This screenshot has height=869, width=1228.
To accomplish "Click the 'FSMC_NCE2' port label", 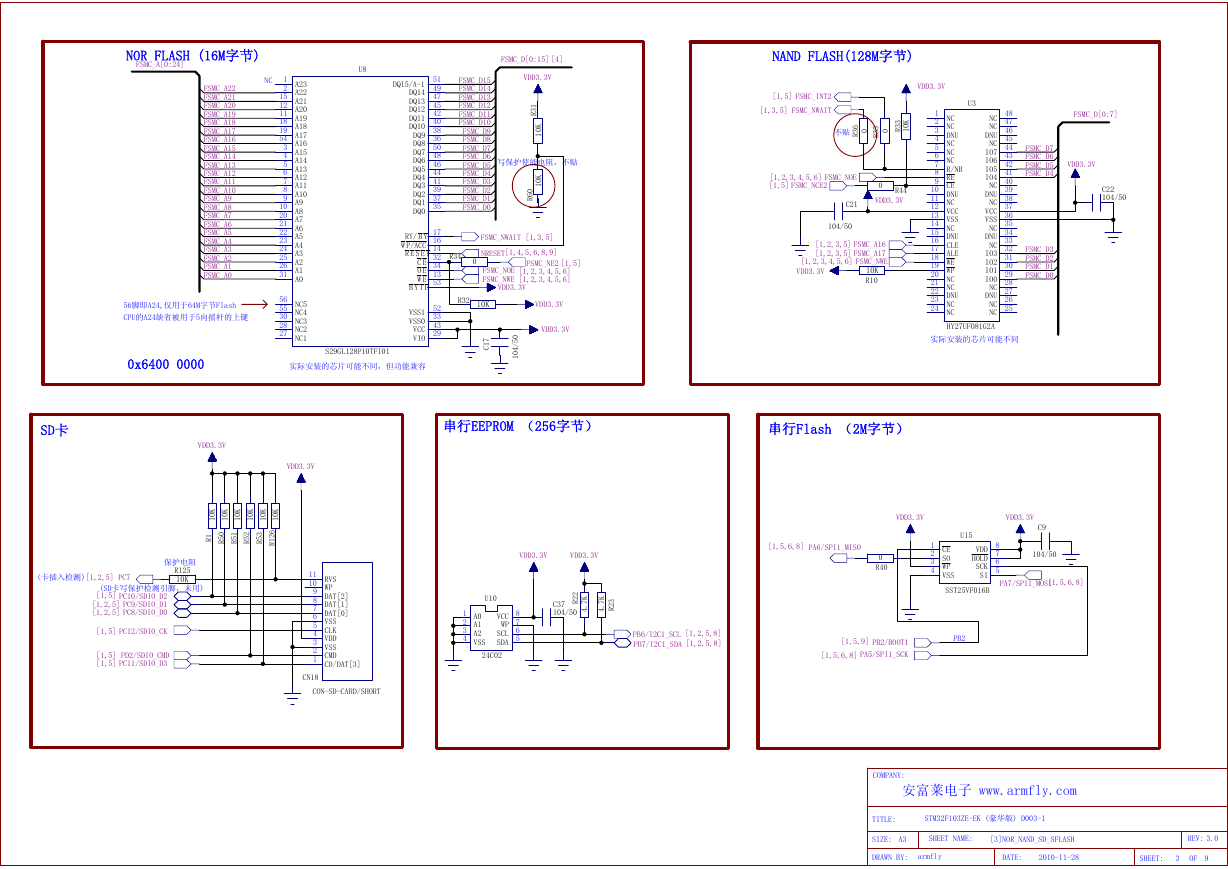I will tap(809, 185).
